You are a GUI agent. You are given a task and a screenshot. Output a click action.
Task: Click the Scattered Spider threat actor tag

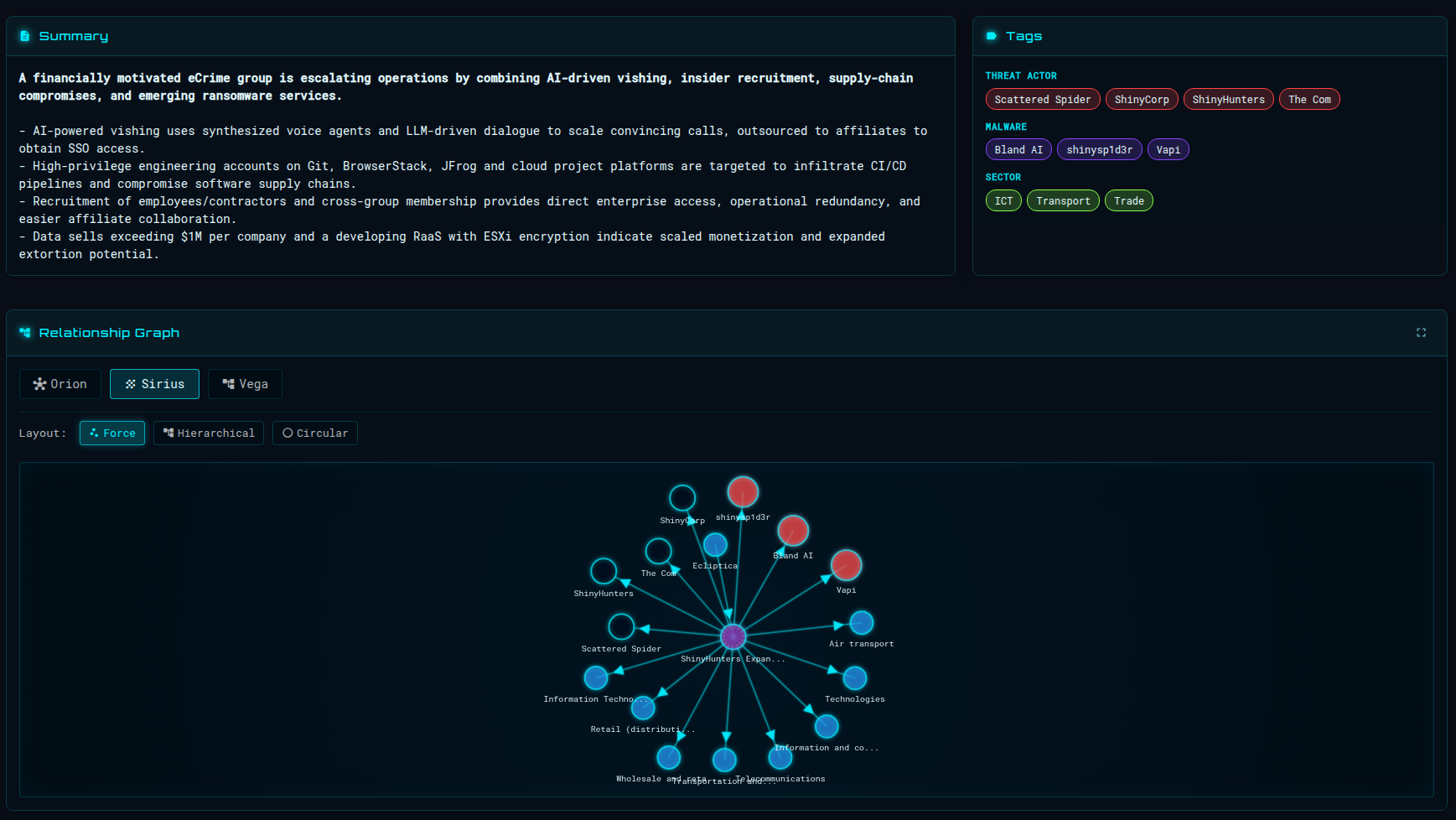1042,99
